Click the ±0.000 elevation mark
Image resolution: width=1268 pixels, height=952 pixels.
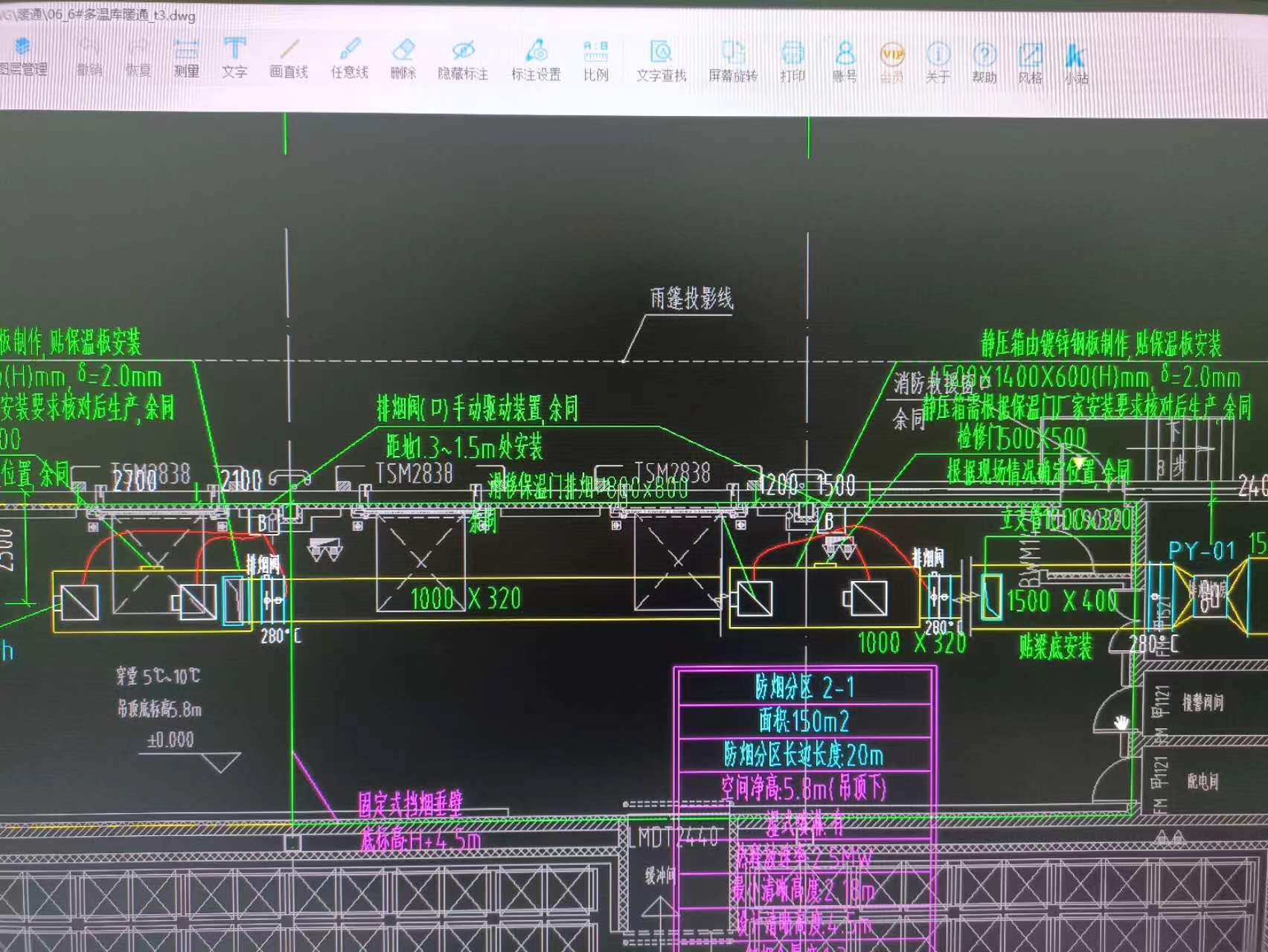coord(170,739)
